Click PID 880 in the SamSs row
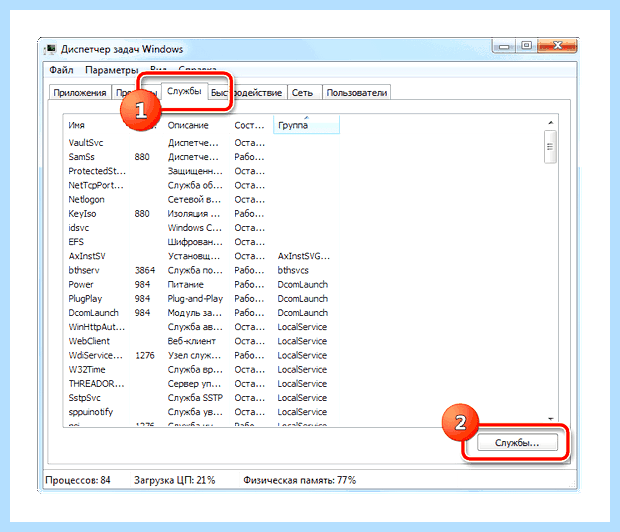 142,157
